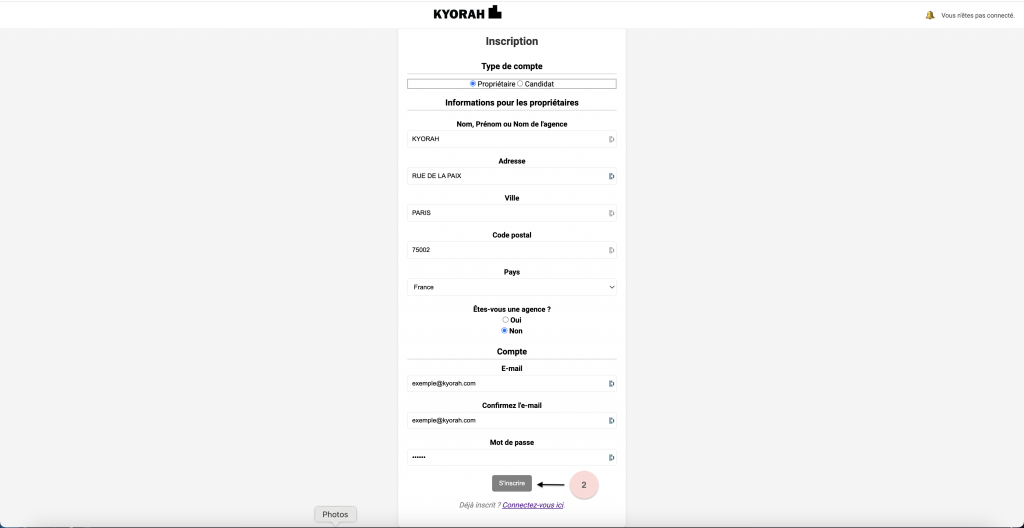
Task: Click the Adresse field with RUE DE LA PAIX
Action: pyautogui.click(x=505, y=176)
